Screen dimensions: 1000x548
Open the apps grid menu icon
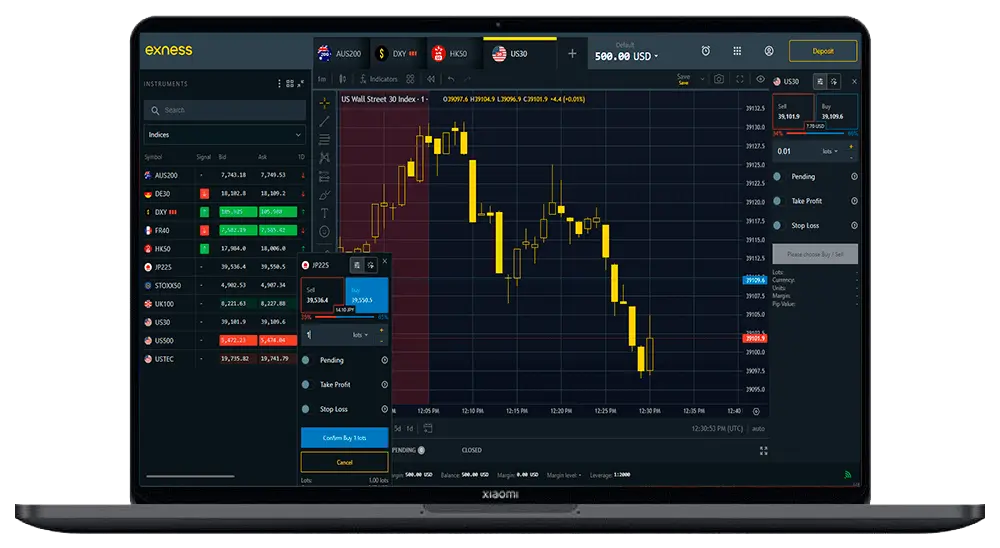coord(737,51)
